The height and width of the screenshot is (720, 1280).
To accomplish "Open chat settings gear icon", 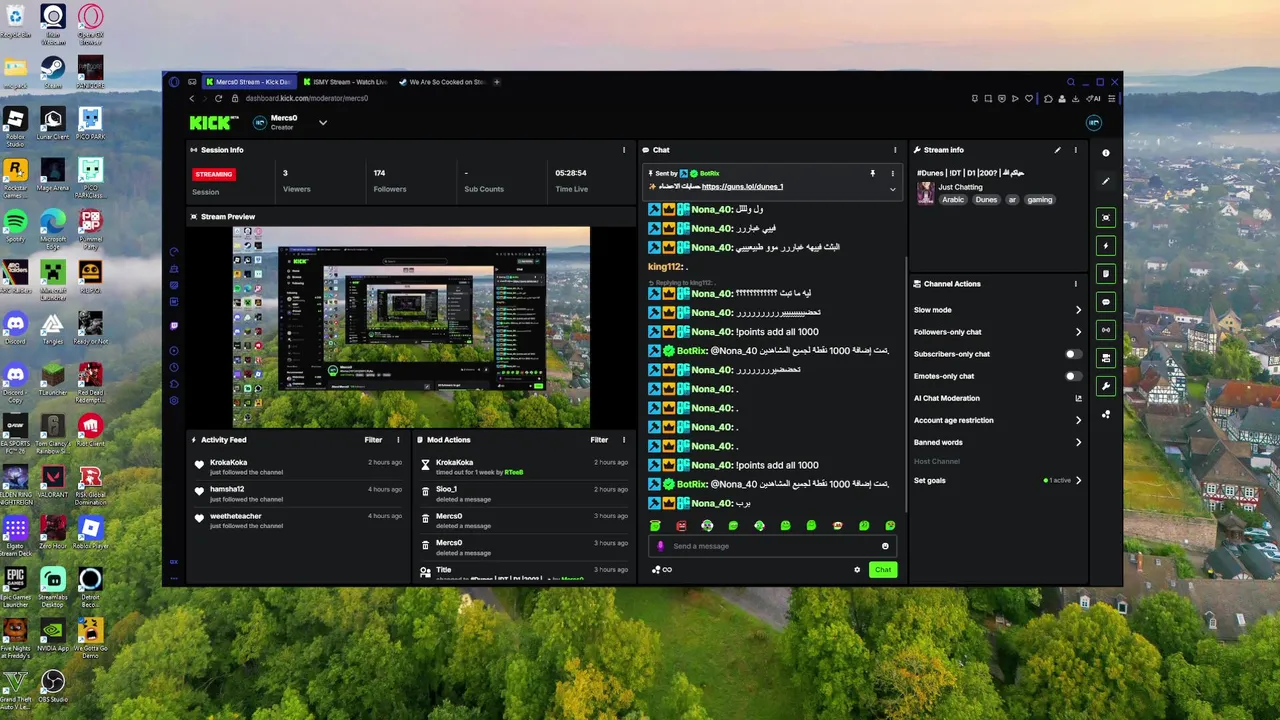I will (857, 570).
